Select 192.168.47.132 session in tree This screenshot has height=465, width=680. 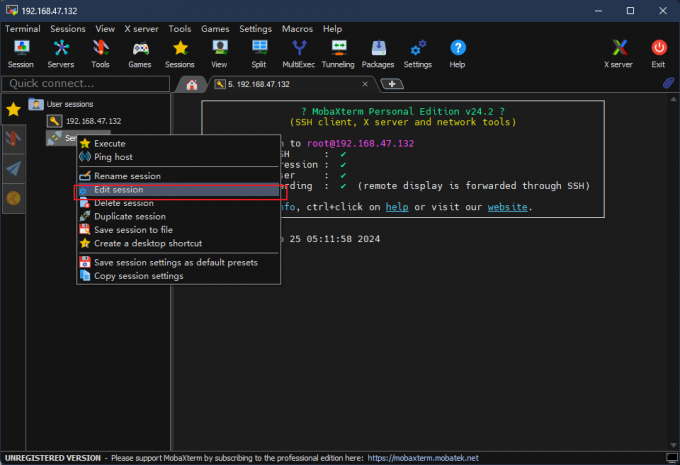85,121
